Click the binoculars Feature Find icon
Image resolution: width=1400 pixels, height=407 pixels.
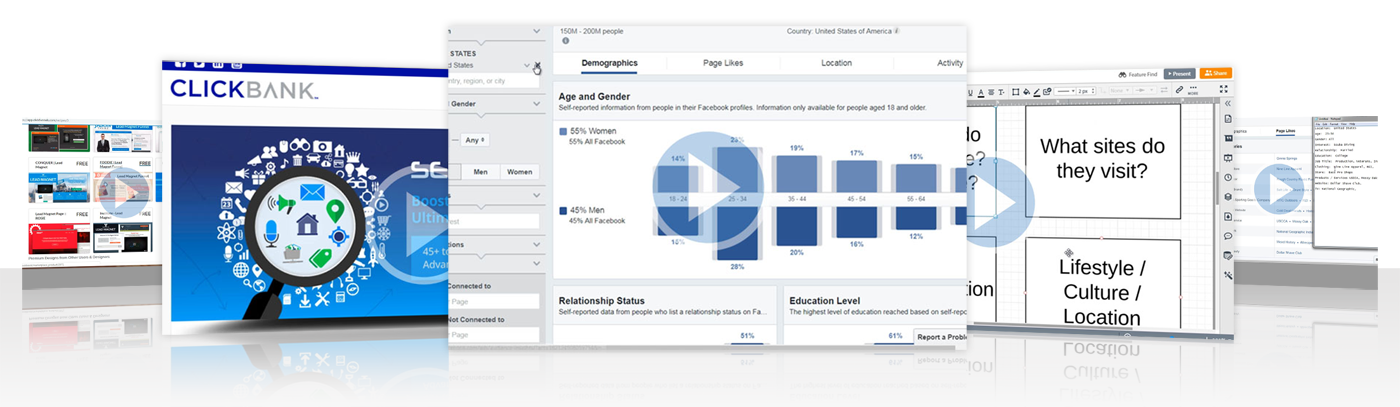(x=1122, y=74)
